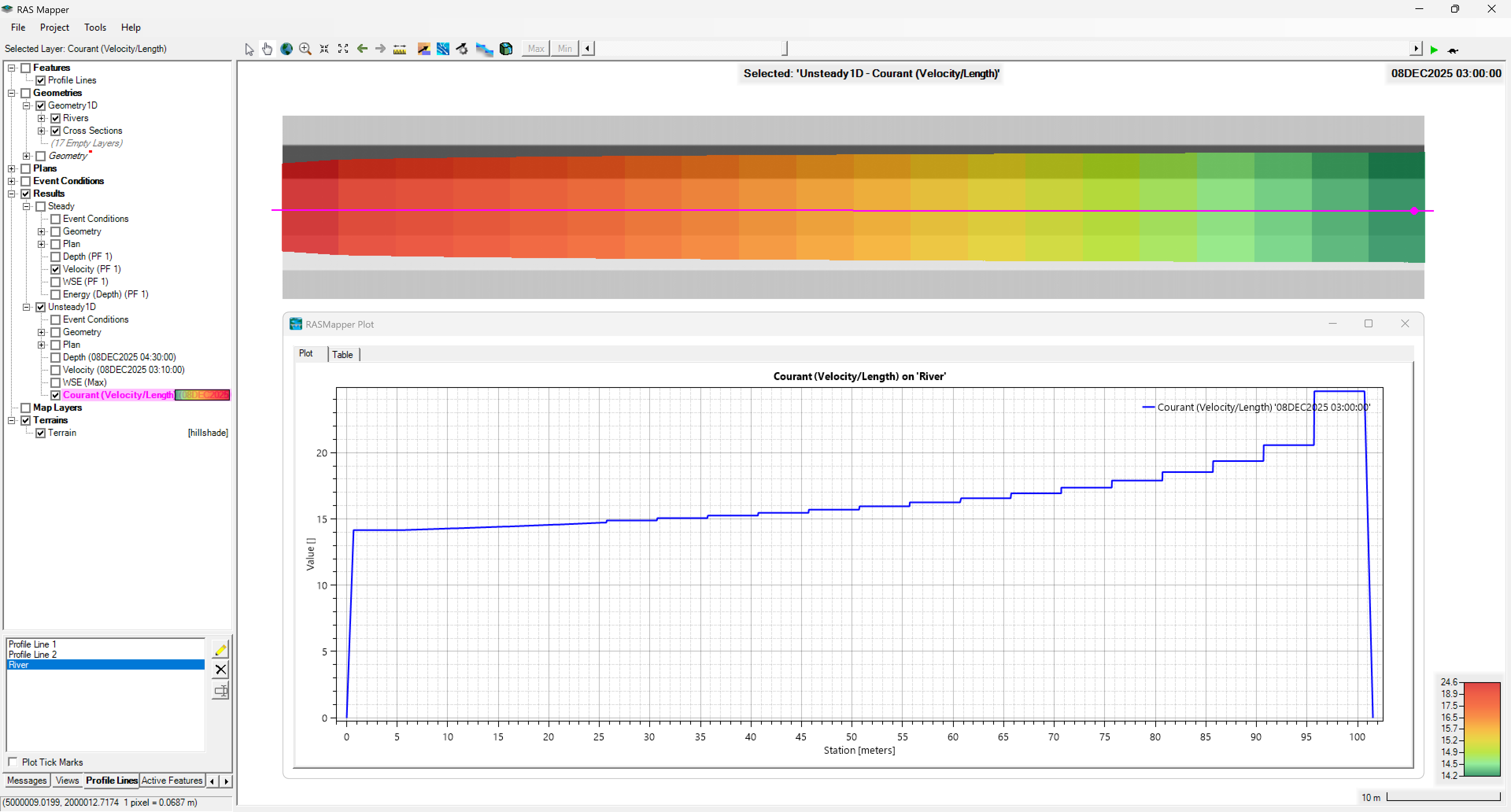Screen dimensions: 1511x812
Task: Select the magnifier zoom-in tool
Action: tap(305, 49)
